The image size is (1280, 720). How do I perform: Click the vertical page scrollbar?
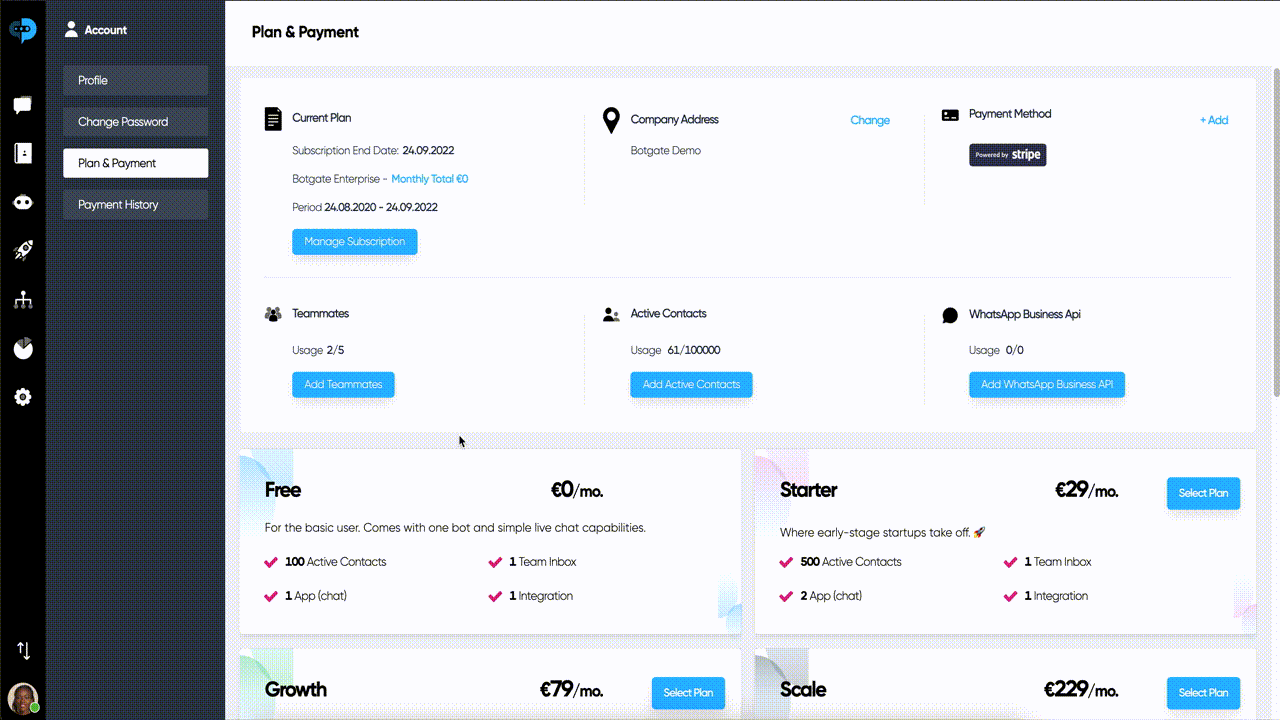click(1276, 232)
